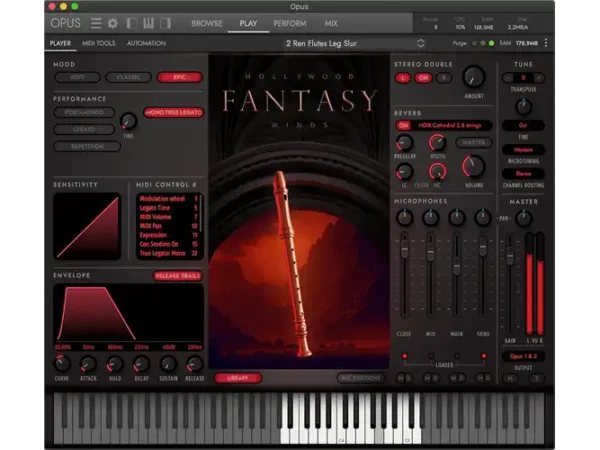Click the reverb Predelay knob
This screenshot has width=600, height=450.
click(x=404, y=143)
